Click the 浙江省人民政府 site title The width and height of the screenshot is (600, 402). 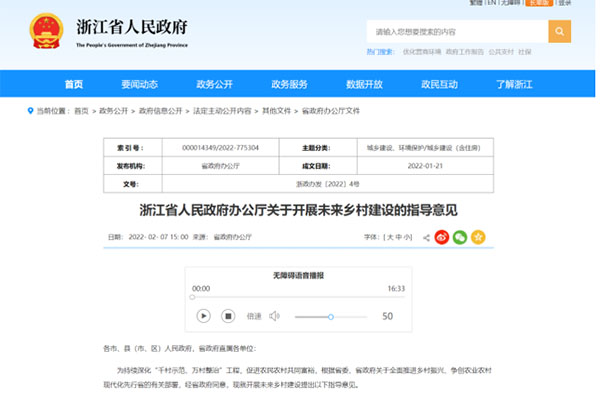pyautogui.click(x=132, y=27)
